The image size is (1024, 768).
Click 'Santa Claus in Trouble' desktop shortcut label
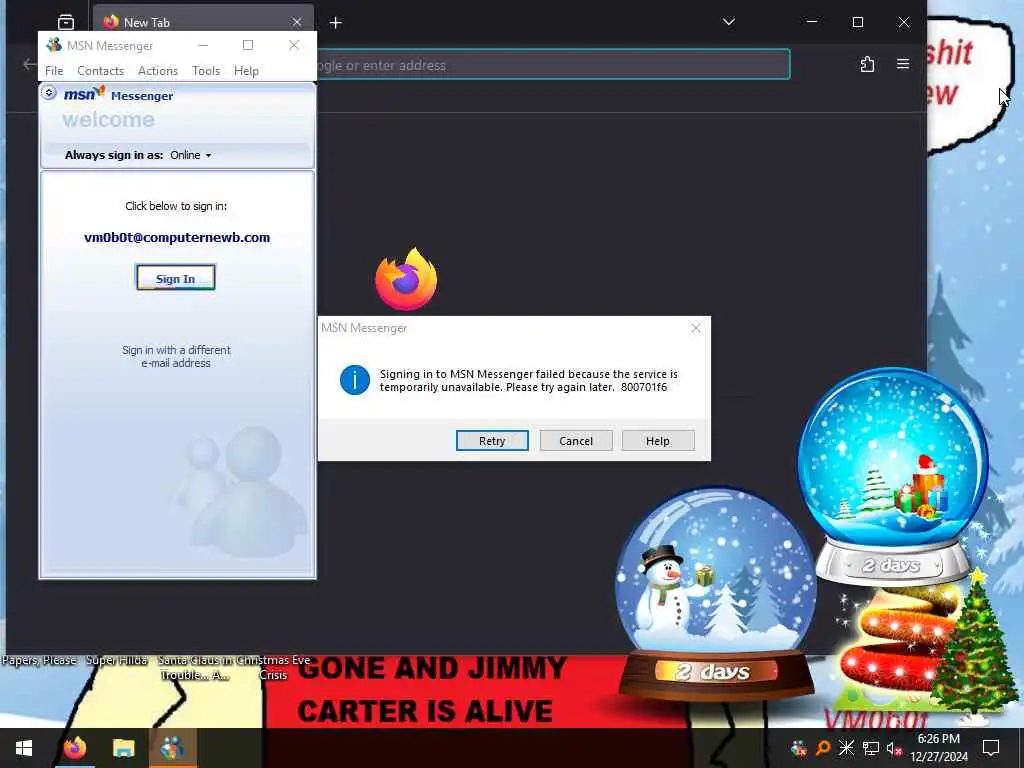[194, 667]
